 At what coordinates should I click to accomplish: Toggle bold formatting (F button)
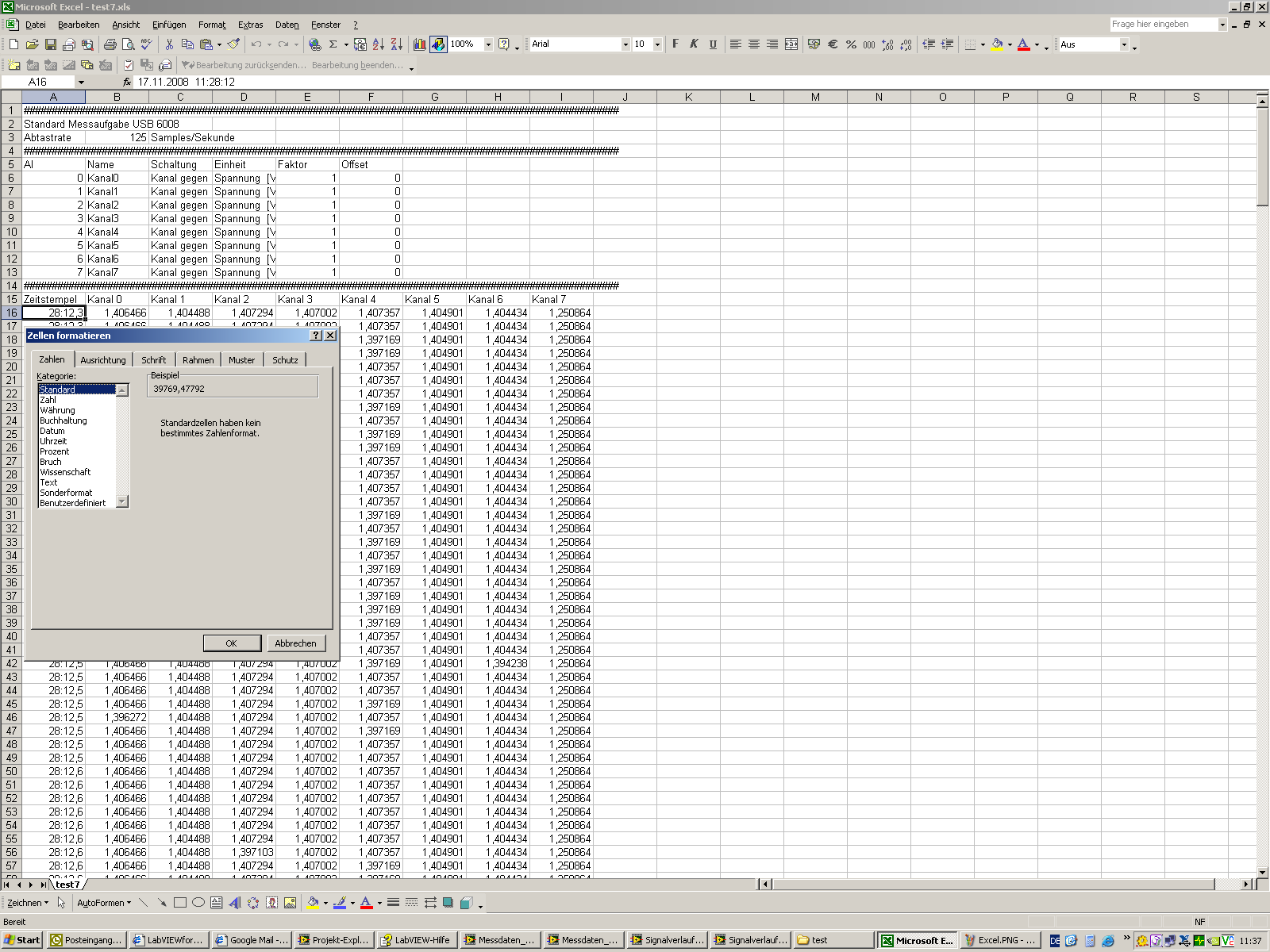(x=675, y=44)
